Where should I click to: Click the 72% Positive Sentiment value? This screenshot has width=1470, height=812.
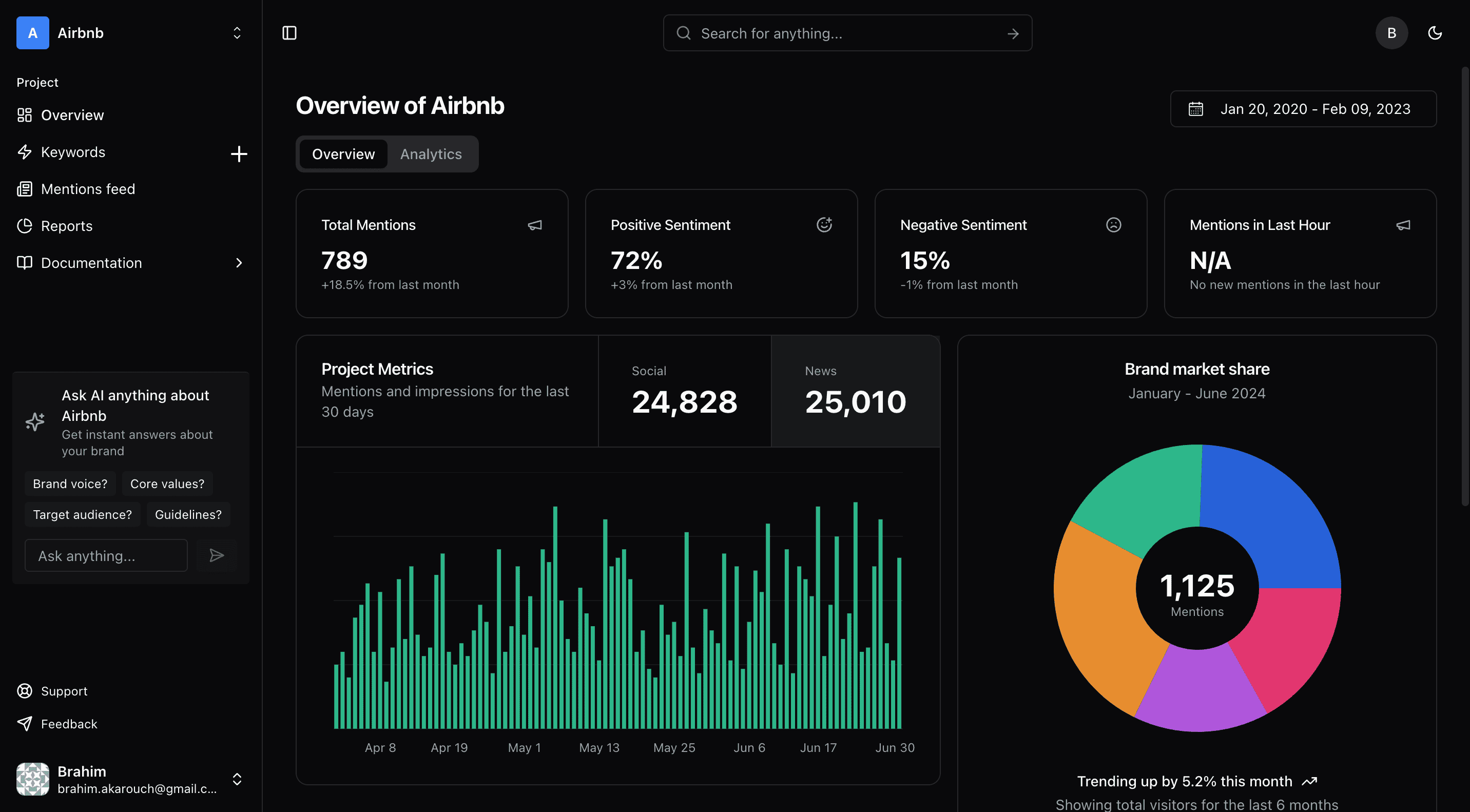[x=636, y=260]
